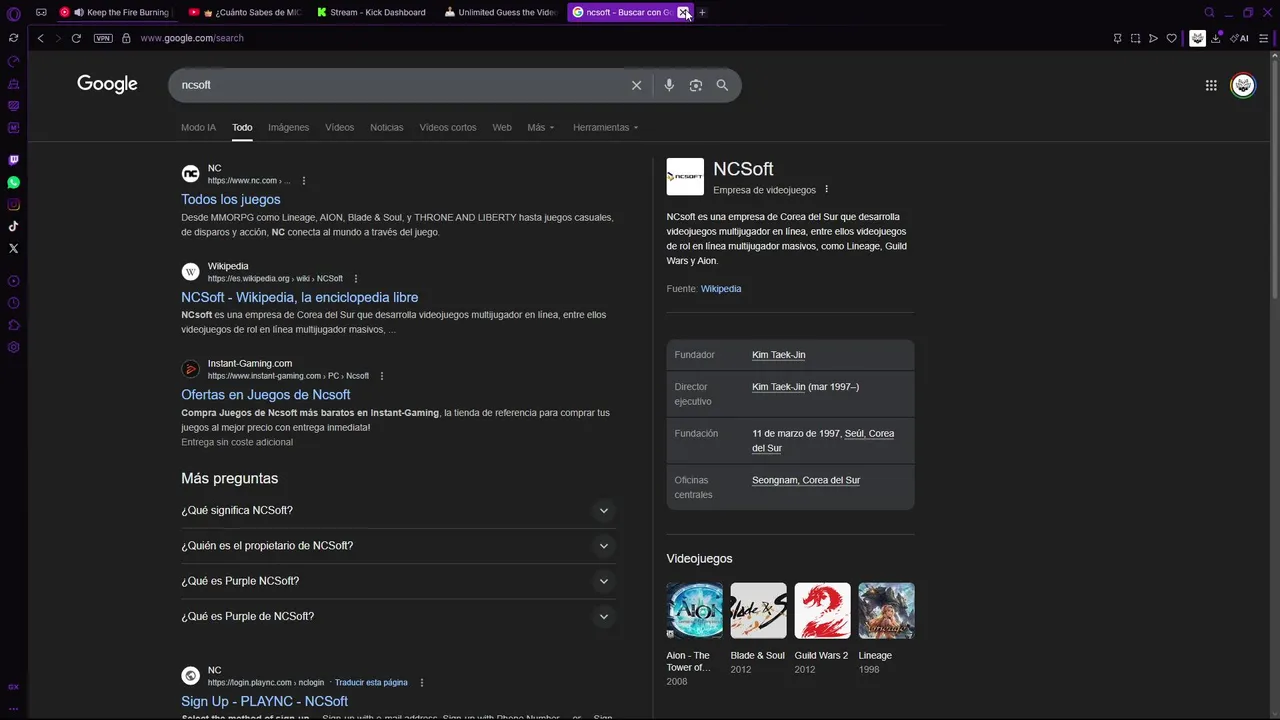Click the Kim Taek-Jin founder link

pyautogui.click(x=778, y=355)
